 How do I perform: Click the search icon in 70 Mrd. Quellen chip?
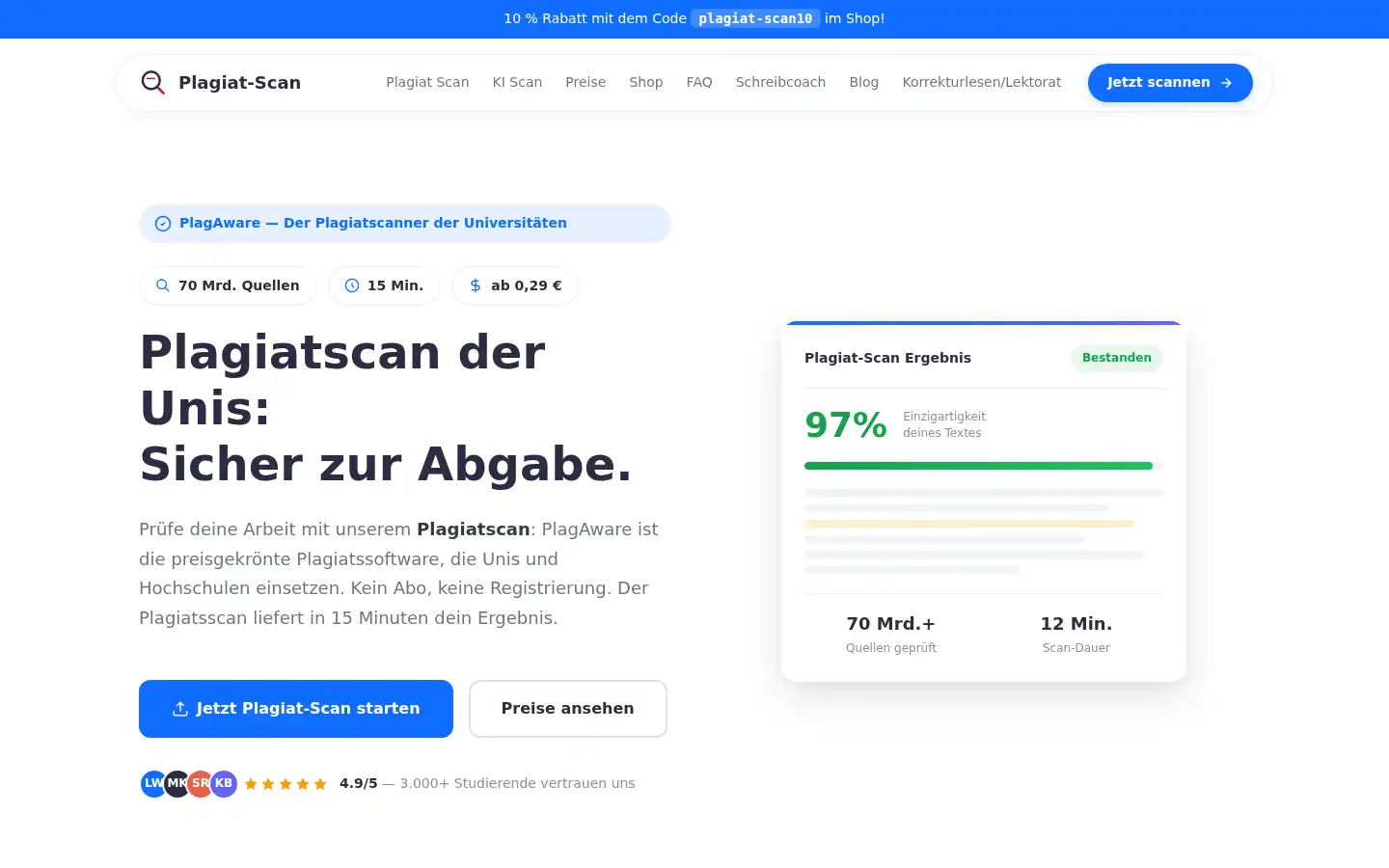click(163, 285)
